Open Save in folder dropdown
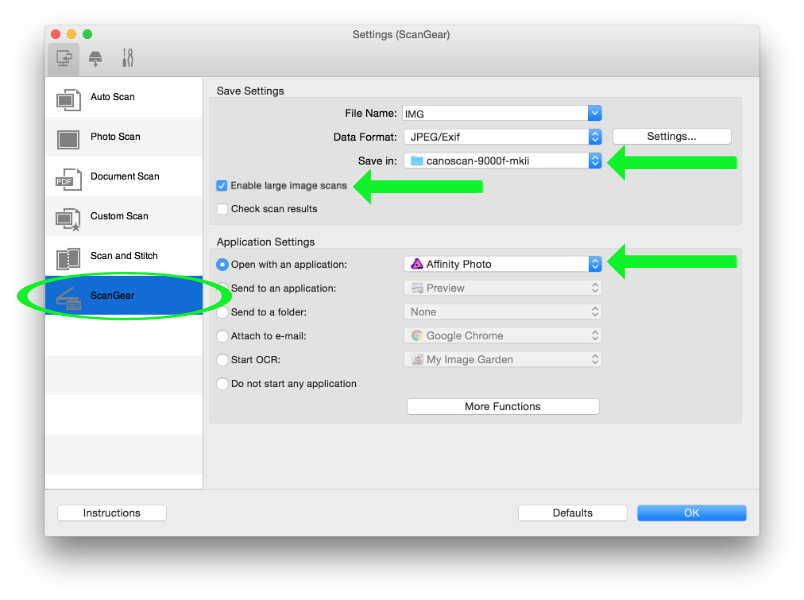804x600 pixels. 502,161
